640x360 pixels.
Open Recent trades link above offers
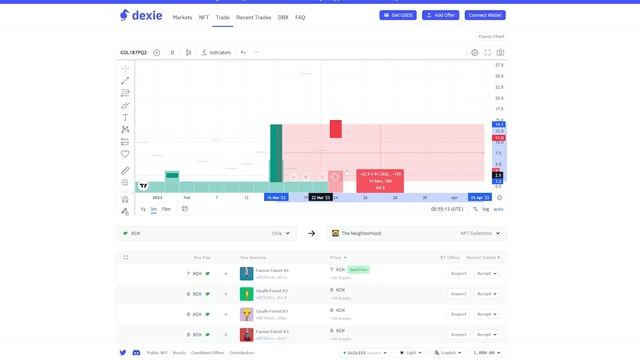click(483, 258)
